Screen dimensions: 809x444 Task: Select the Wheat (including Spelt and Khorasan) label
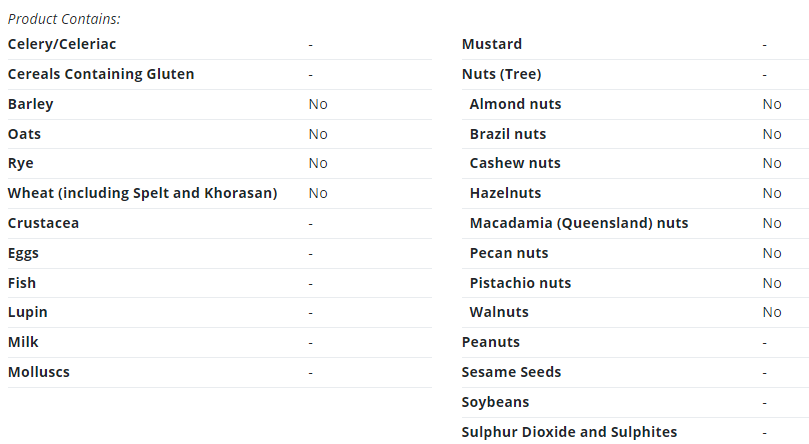coord(142,193)
